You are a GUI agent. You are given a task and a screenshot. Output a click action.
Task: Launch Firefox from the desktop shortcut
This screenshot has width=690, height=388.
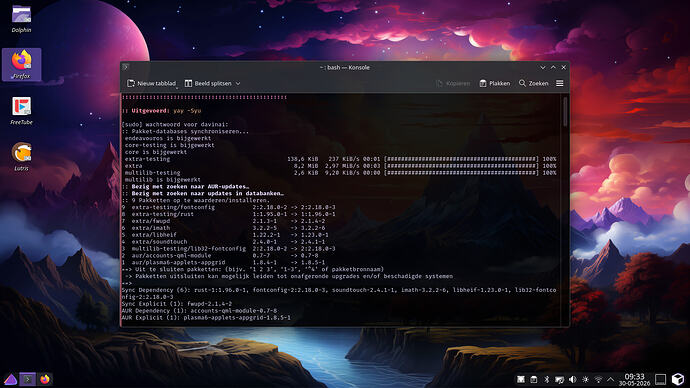21,65
